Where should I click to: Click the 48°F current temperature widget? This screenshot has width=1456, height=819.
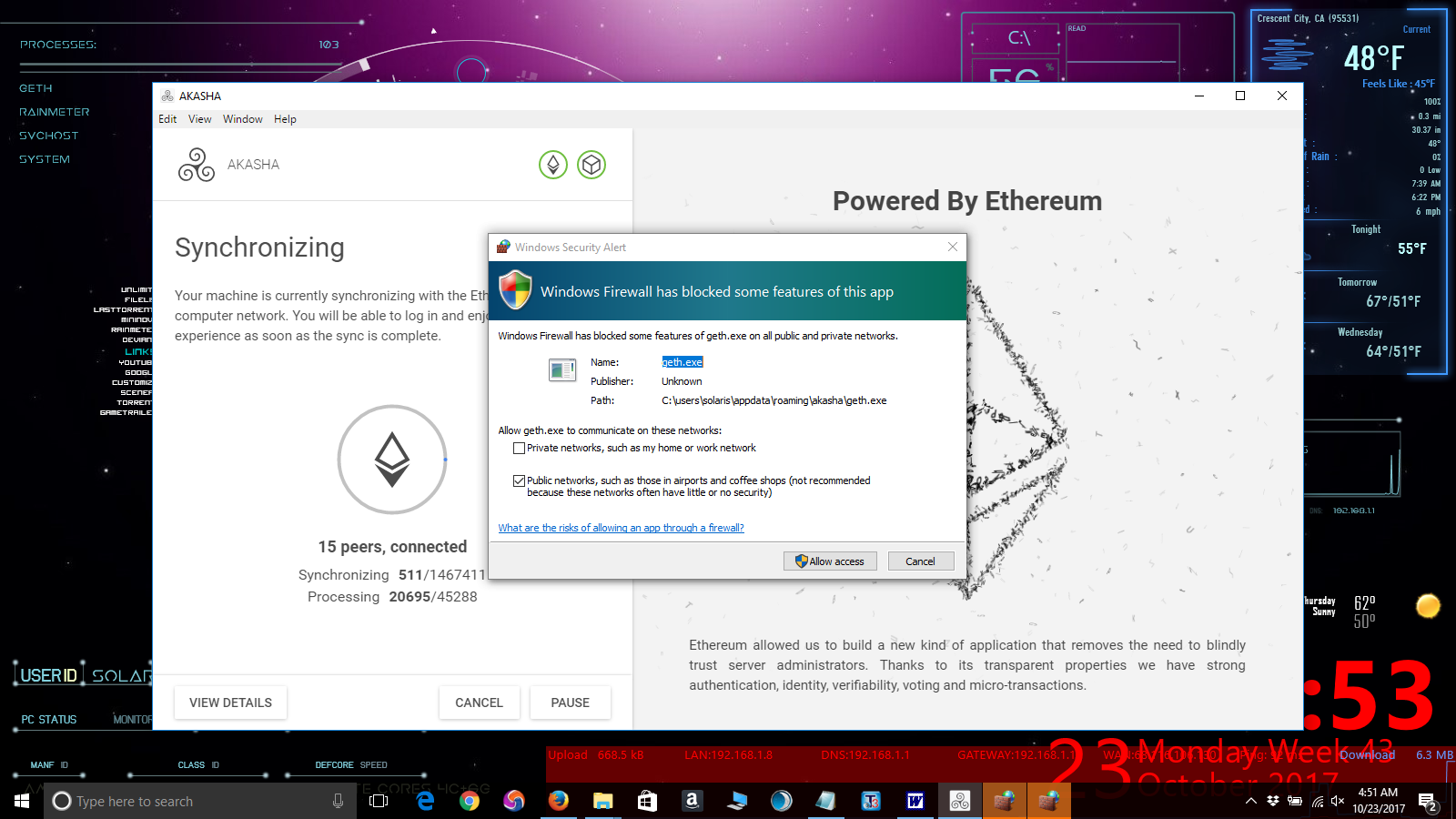click(1374, 58)
